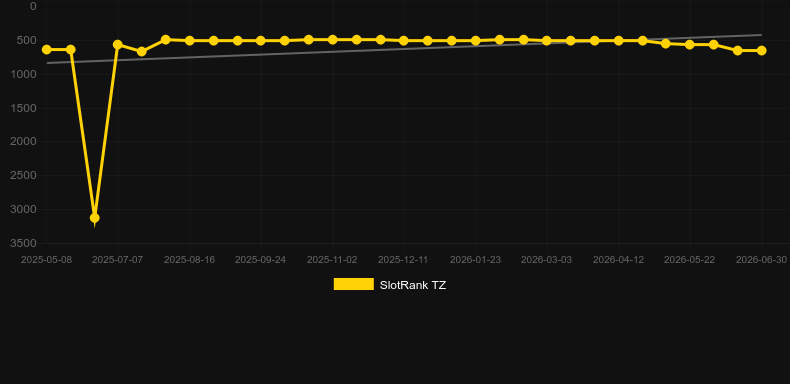The image size is (790, 384).
Task: Click the data point above 2025-09-24
Action: (x=260, y=40)
